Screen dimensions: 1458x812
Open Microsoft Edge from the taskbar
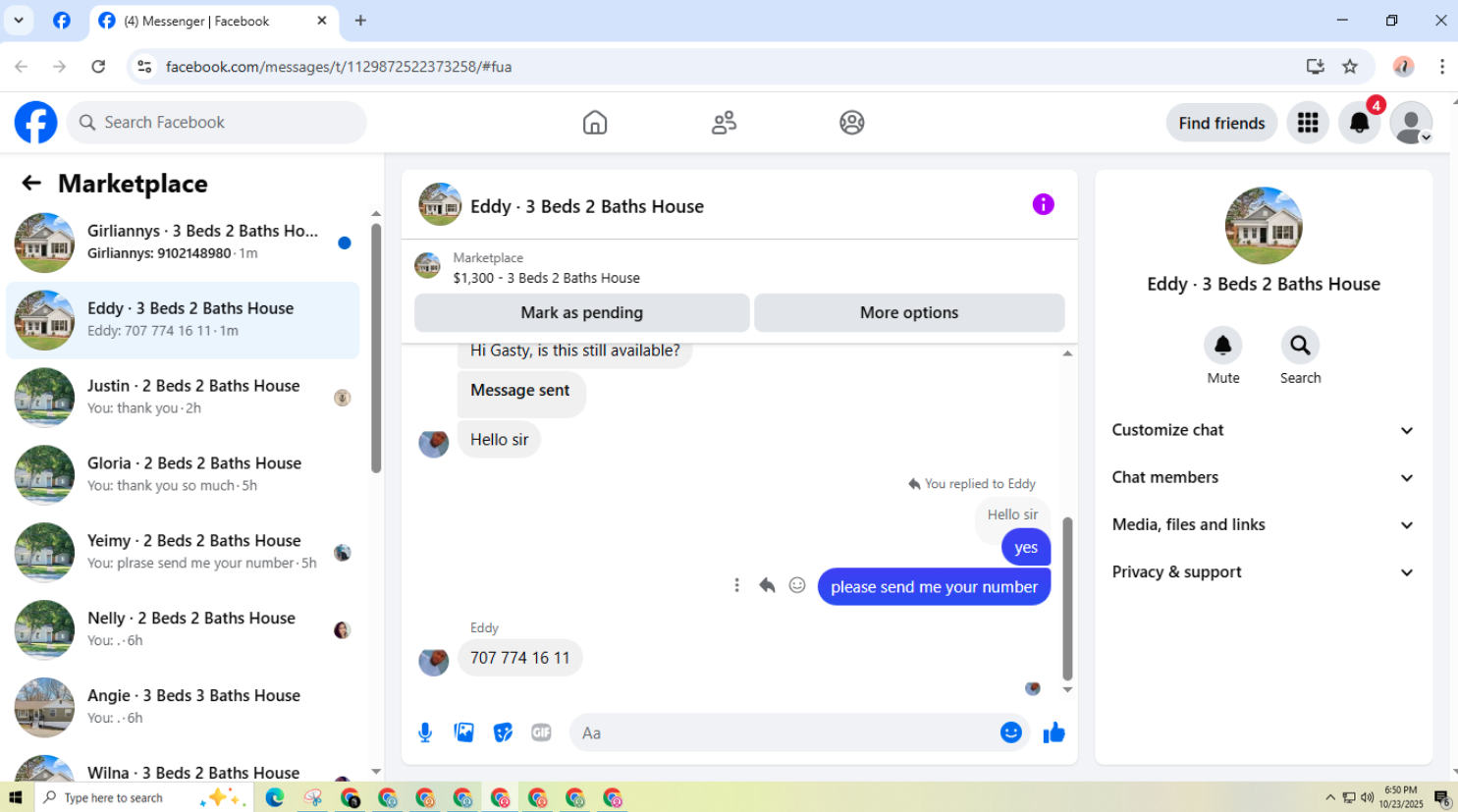click(x=275, y=797)
